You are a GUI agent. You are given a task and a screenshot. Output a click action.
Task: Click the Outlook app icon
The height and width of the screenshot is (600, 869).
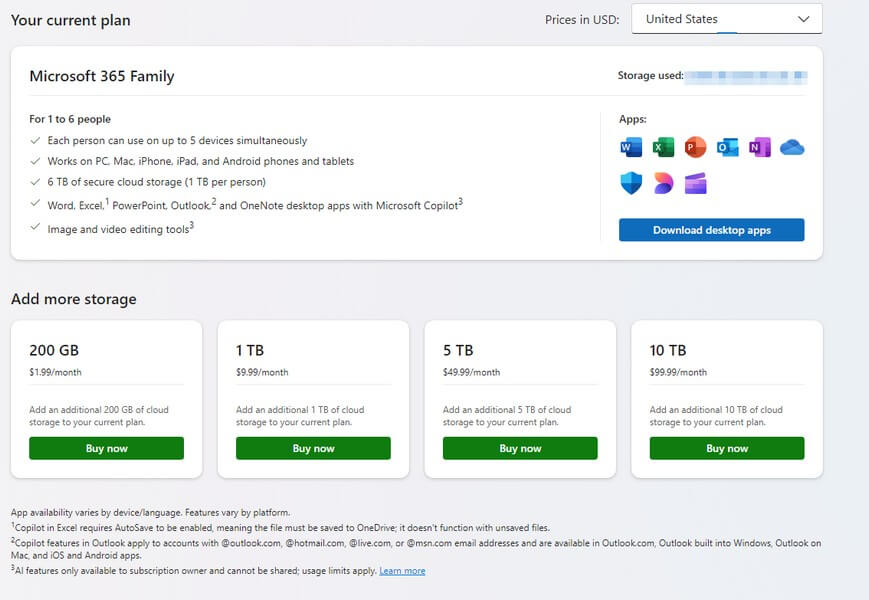pos(727,148)
